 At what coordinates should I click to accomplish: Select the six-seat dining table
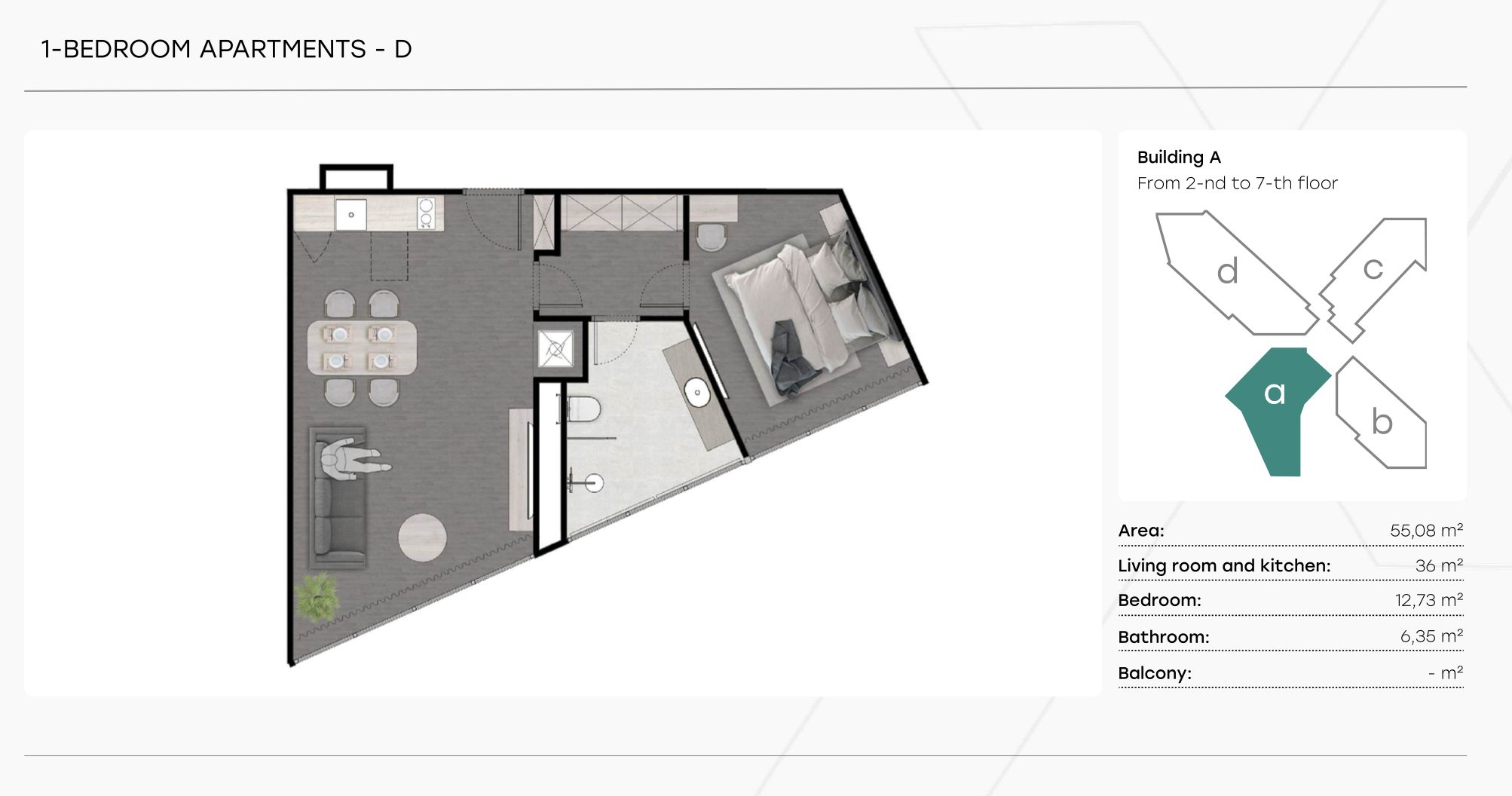[x=362, y=348]
